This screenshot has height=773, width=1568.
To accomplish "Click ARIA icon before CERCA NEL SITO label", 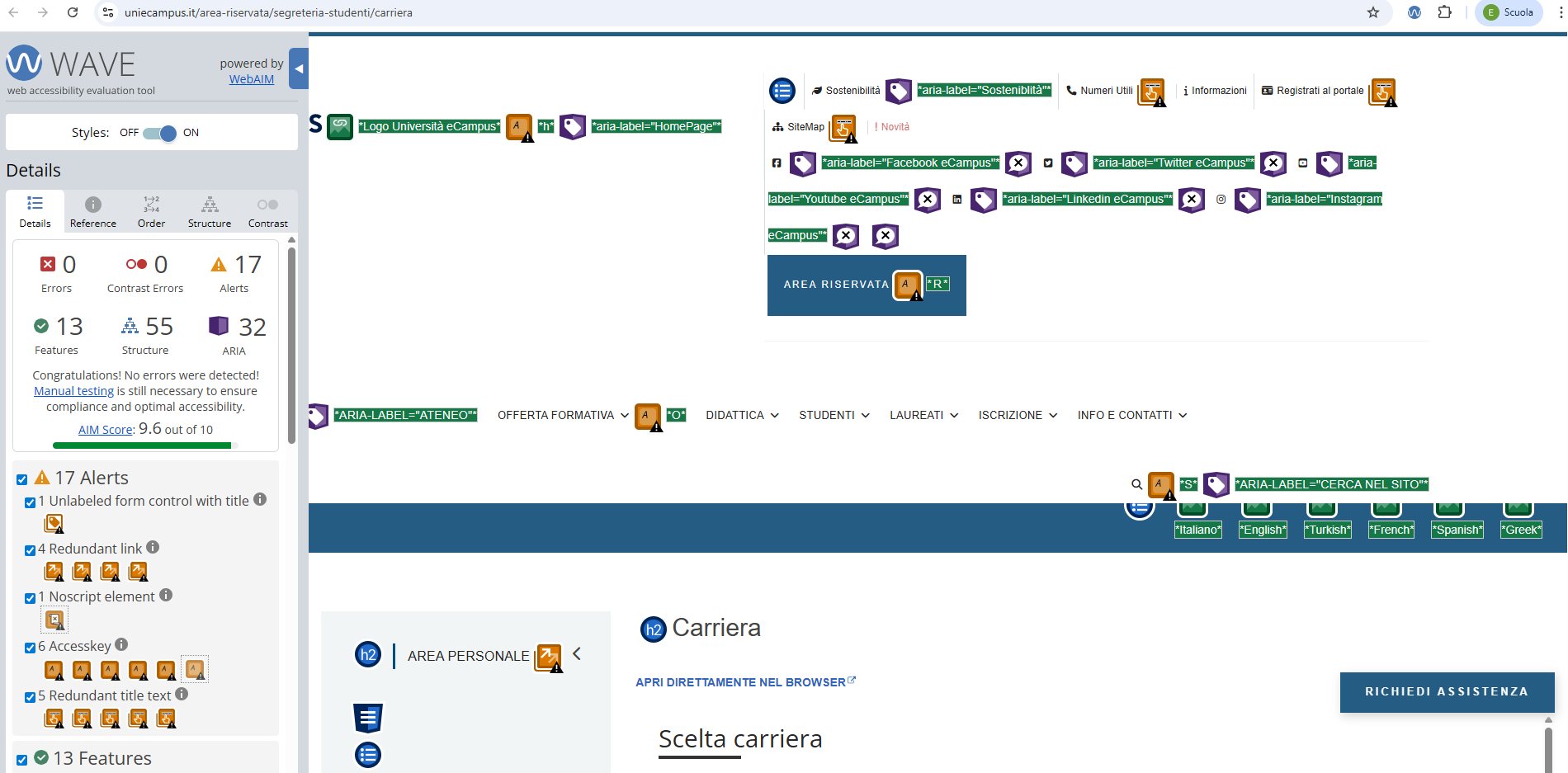I will (1216, 484).
